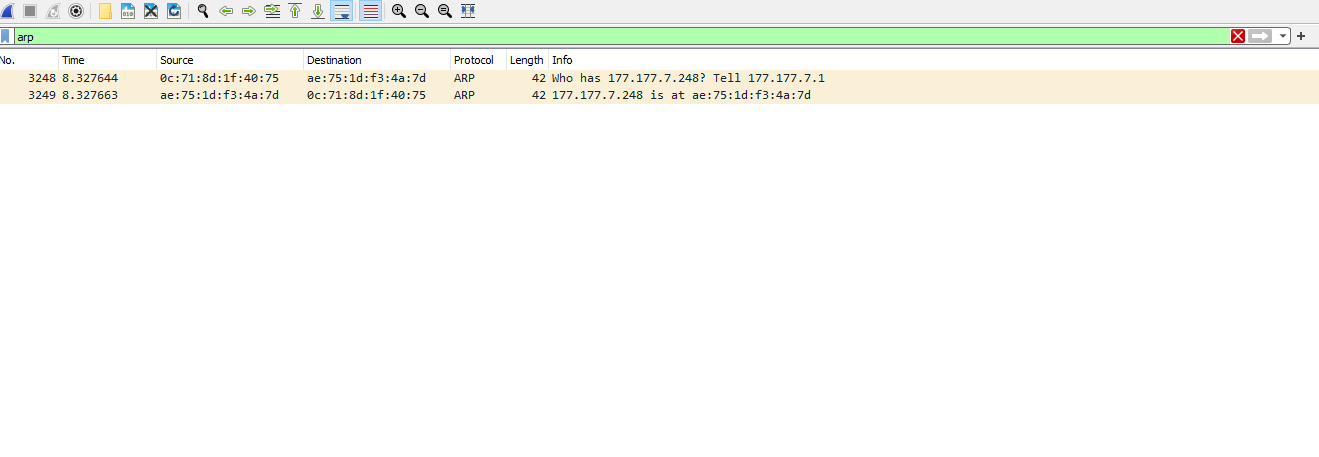Start capture with the shark fin icon
This screenshot has height=457, width=1319.
click(x=7, y=11)
